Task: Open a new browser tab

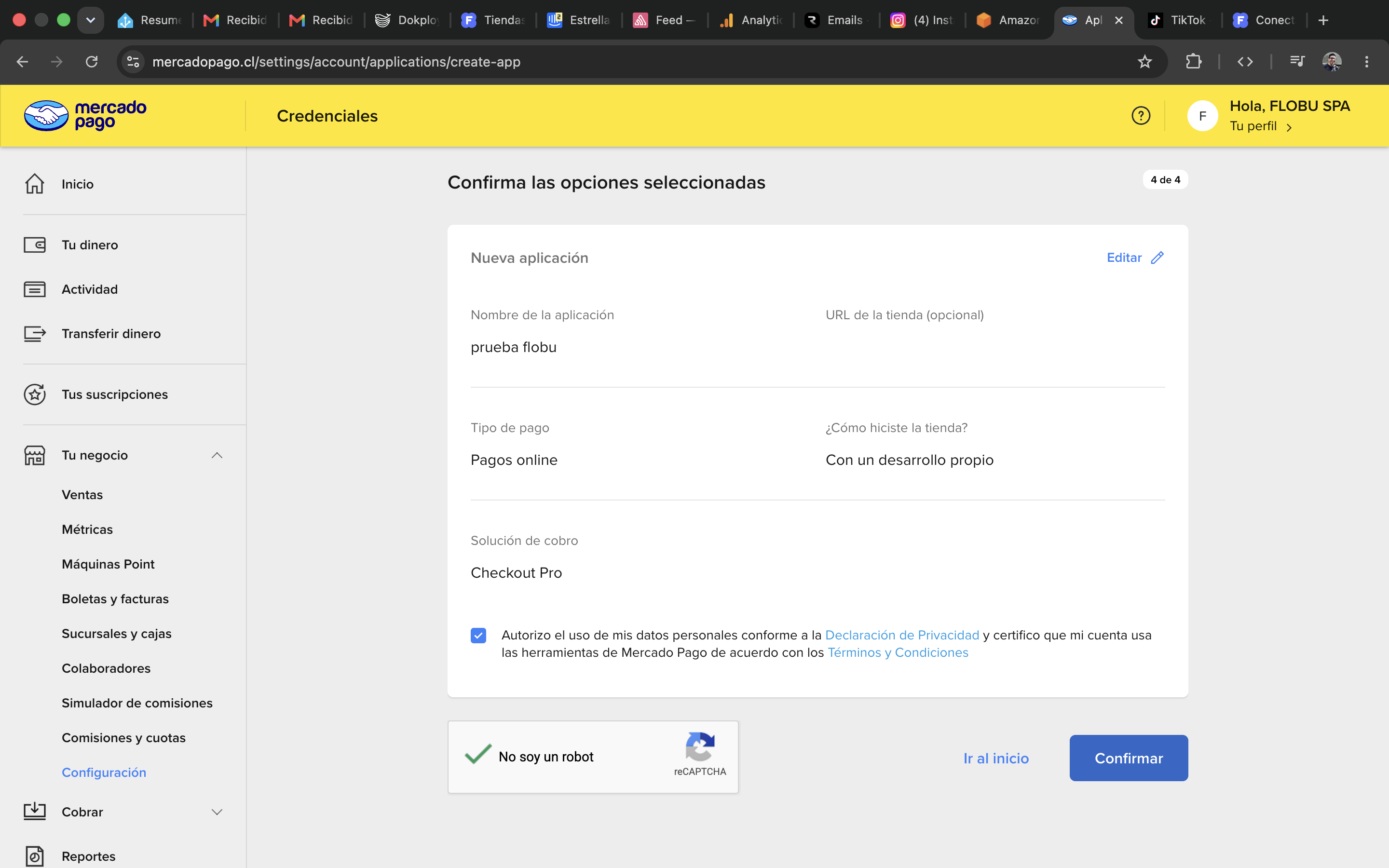Action: tap(1323, 20)
